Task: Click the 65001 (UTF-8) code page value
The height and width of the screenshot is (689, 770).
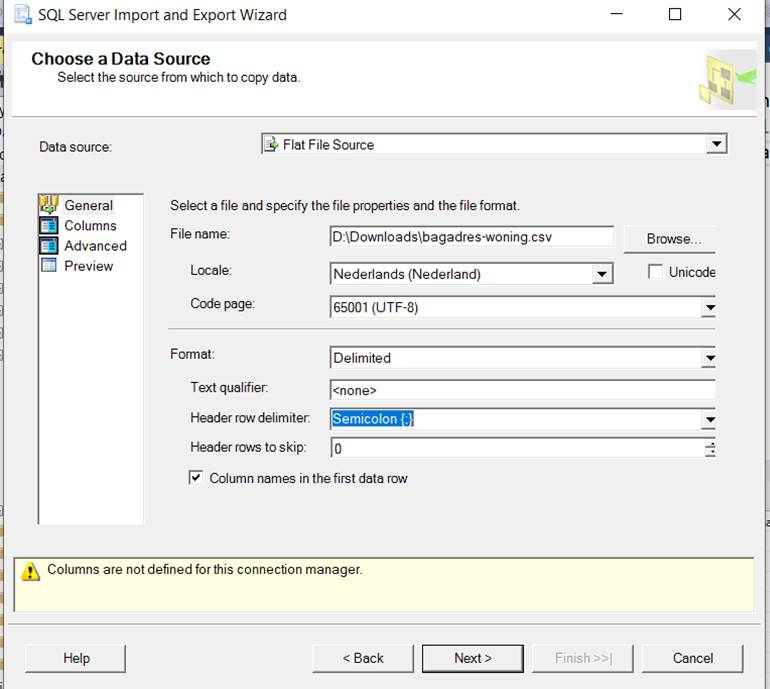Action: (375, 307)
